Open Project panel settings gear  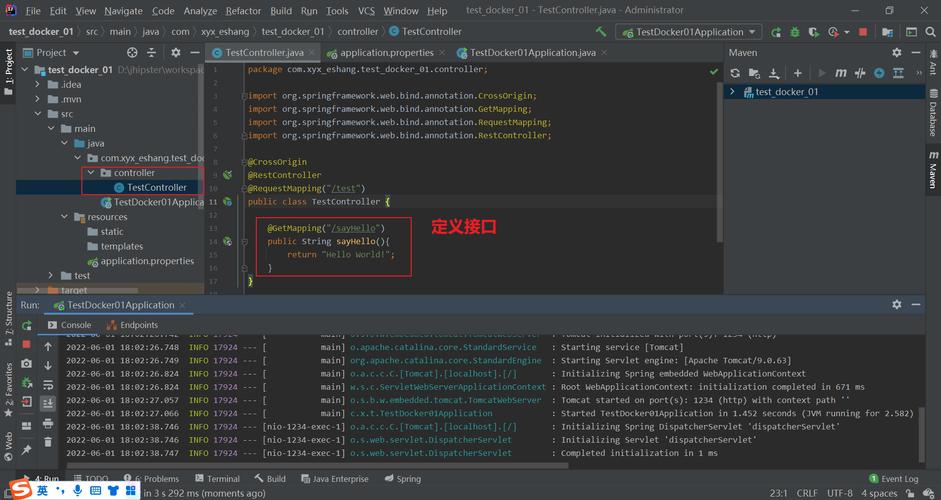coord(175,53)
